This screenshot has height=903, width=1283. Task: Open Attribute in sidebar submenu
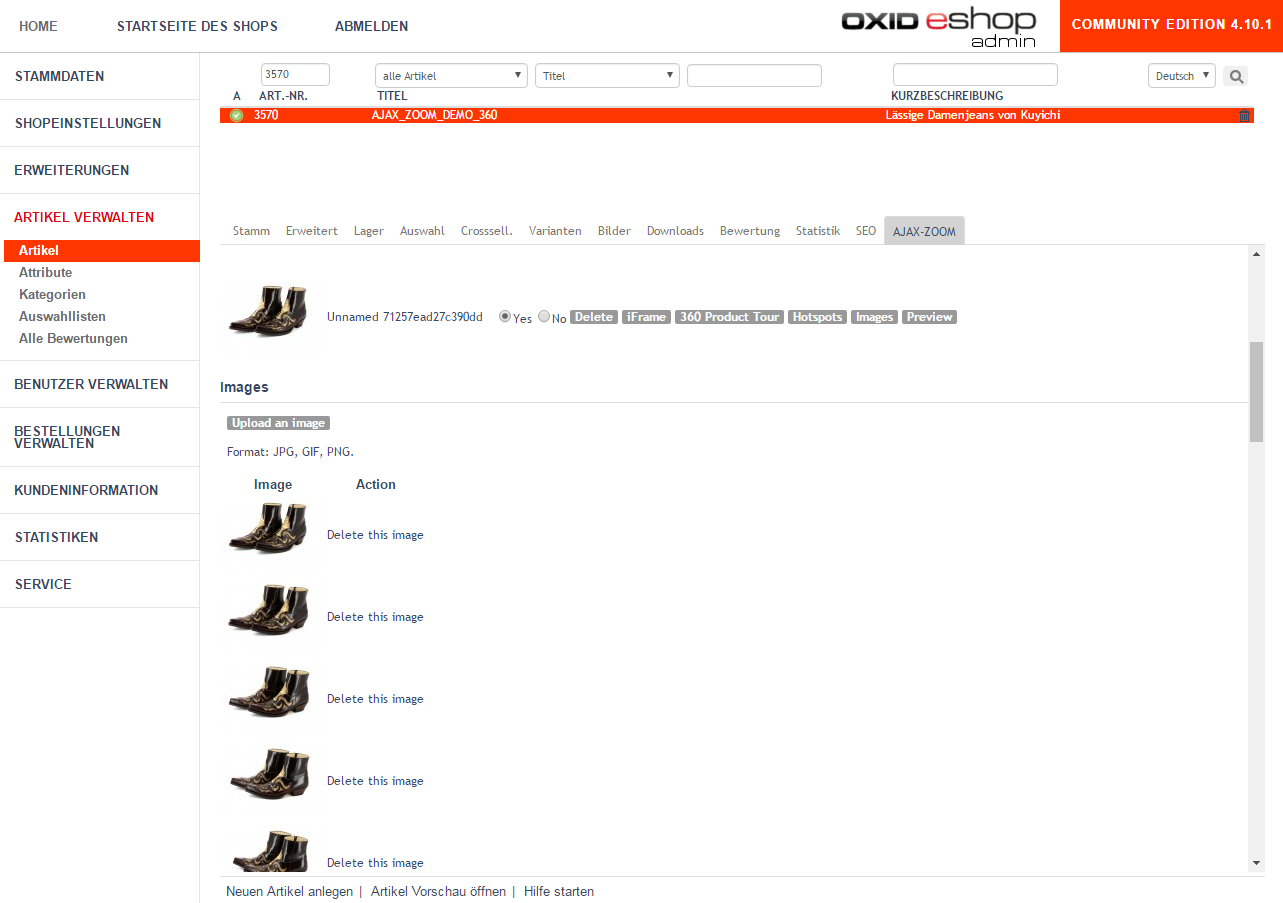46,272
